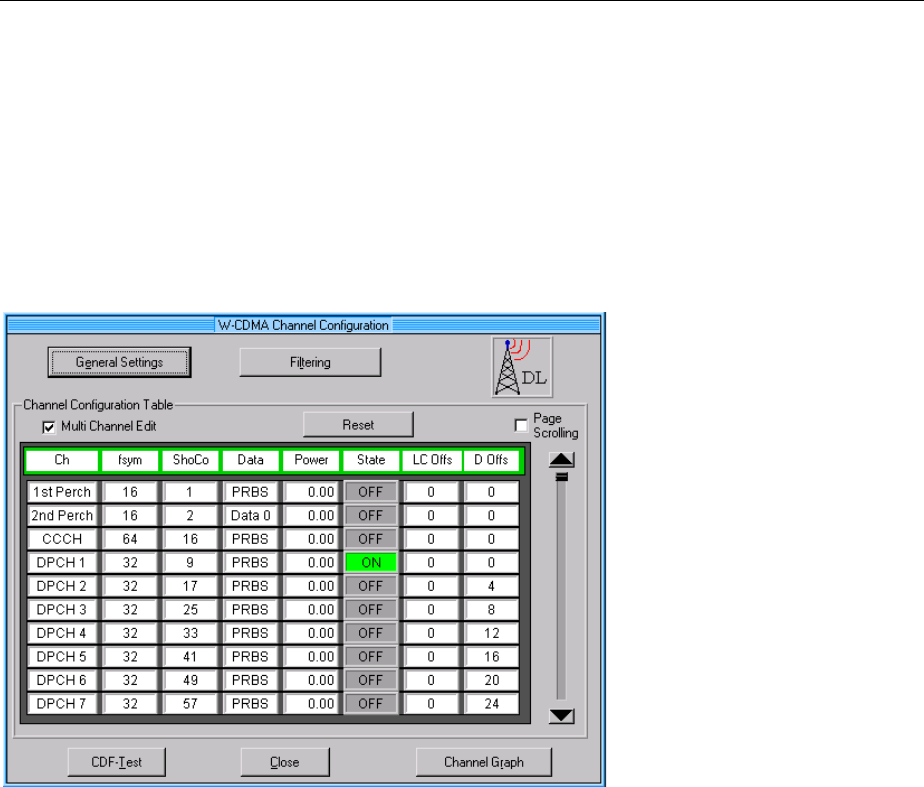This screenshot has width=924, height=787.
Task: Edit D Offs value 24 of DPCH 7
Action: point(491,704)
